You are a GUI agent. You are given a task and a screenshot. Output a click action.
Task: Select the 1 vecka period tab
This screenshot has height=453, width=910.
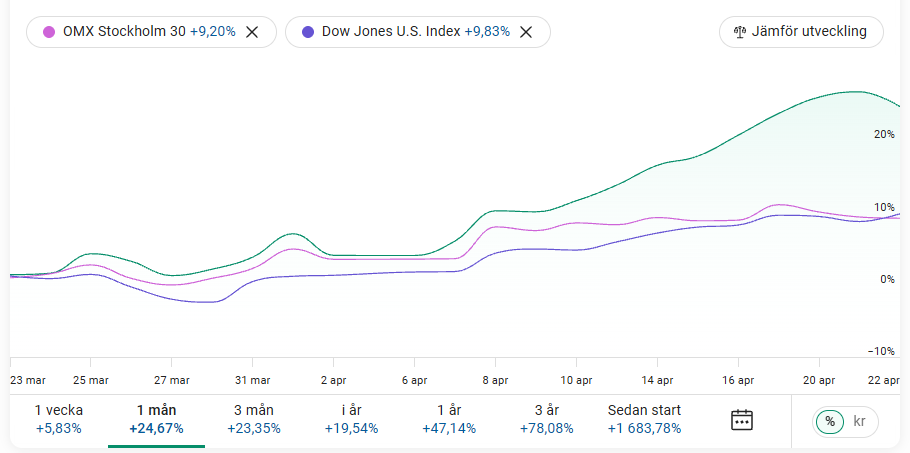point(59,419)
